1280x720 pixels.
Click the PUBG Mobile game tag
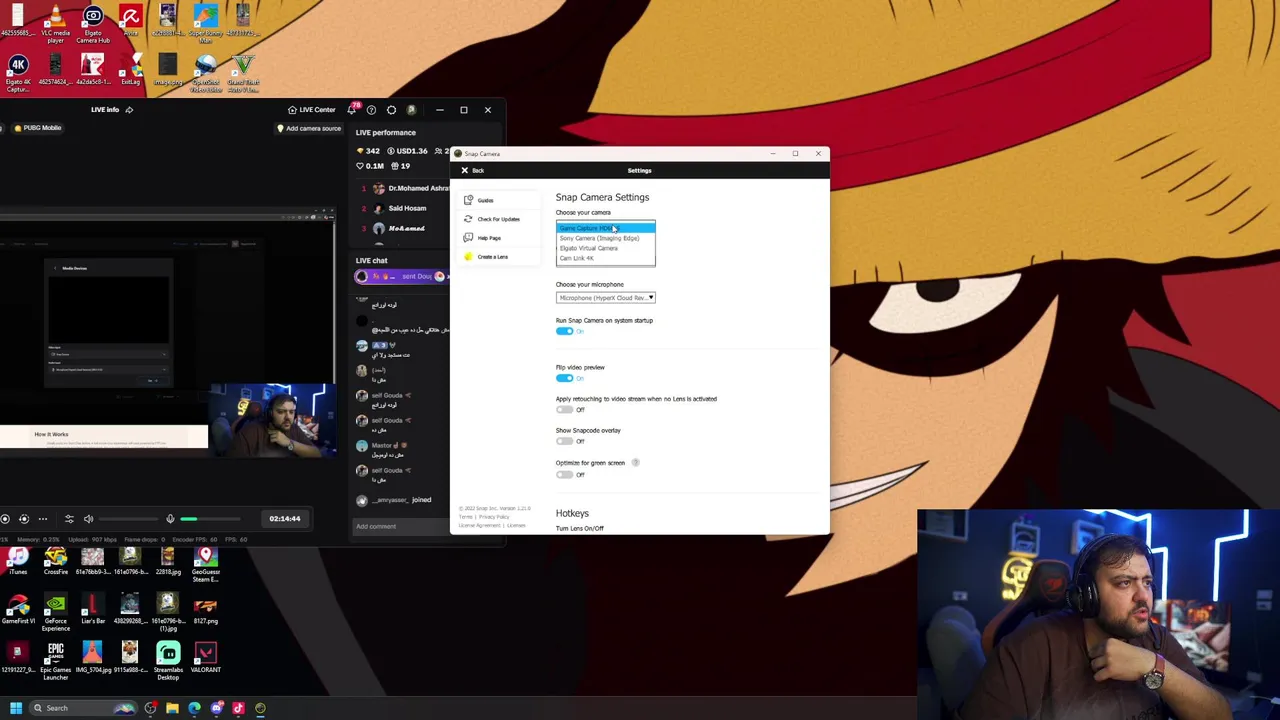(x=38, y=128)
